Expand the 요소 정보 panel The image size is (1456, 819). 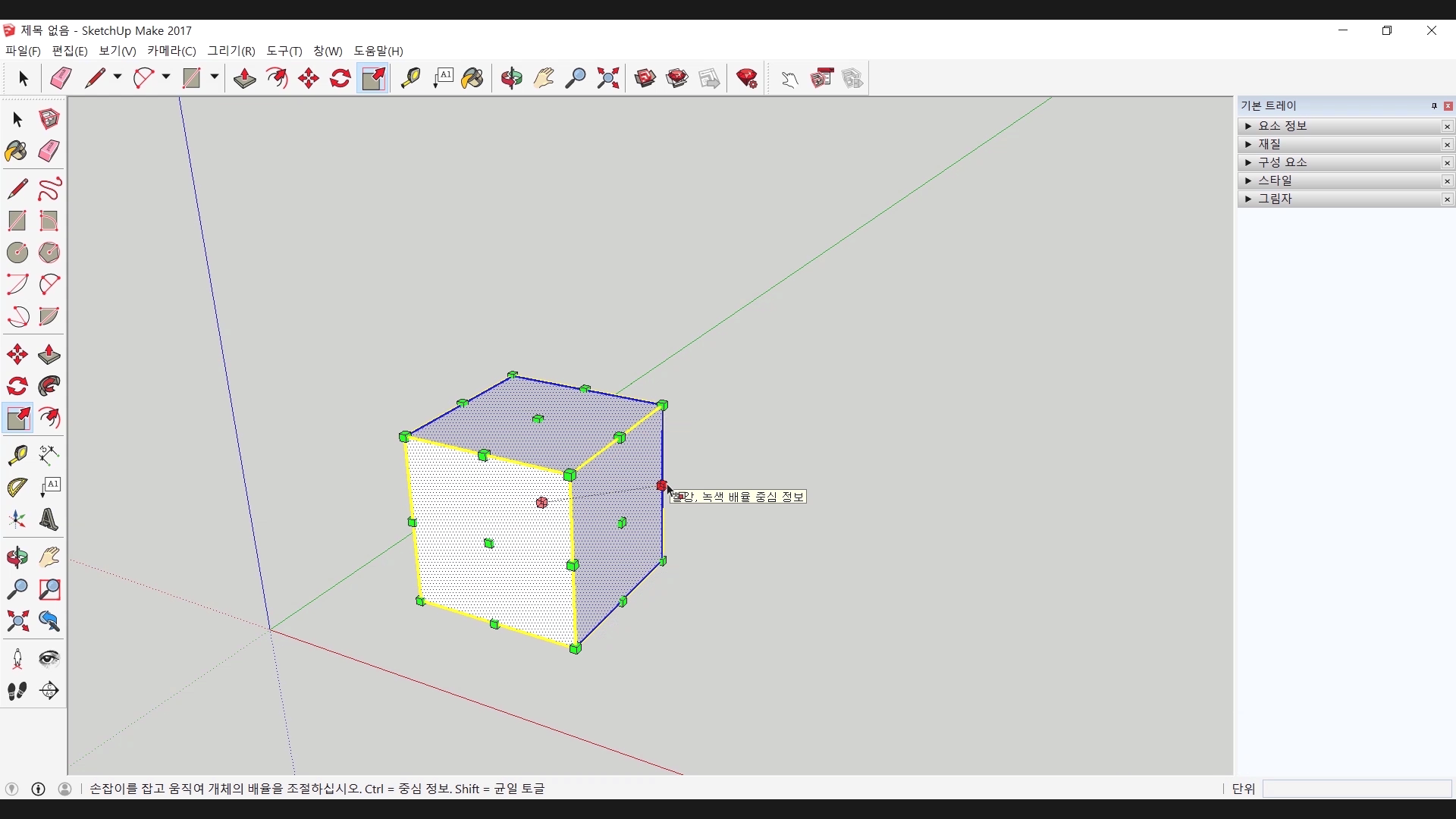tap(1248, 126)
